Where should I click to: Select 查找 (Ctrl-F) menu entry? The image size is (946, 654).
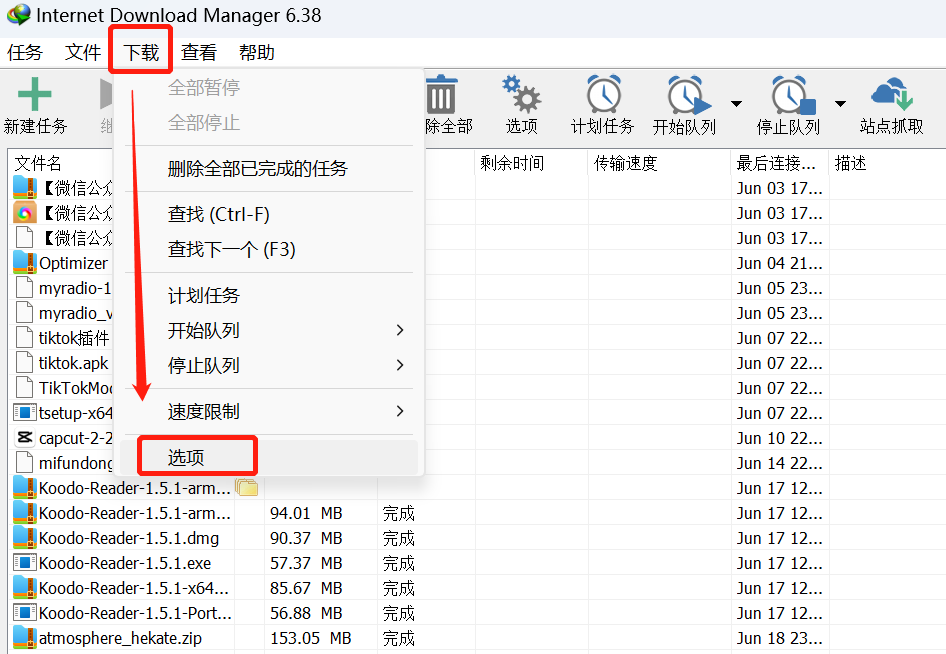point(269,214)
